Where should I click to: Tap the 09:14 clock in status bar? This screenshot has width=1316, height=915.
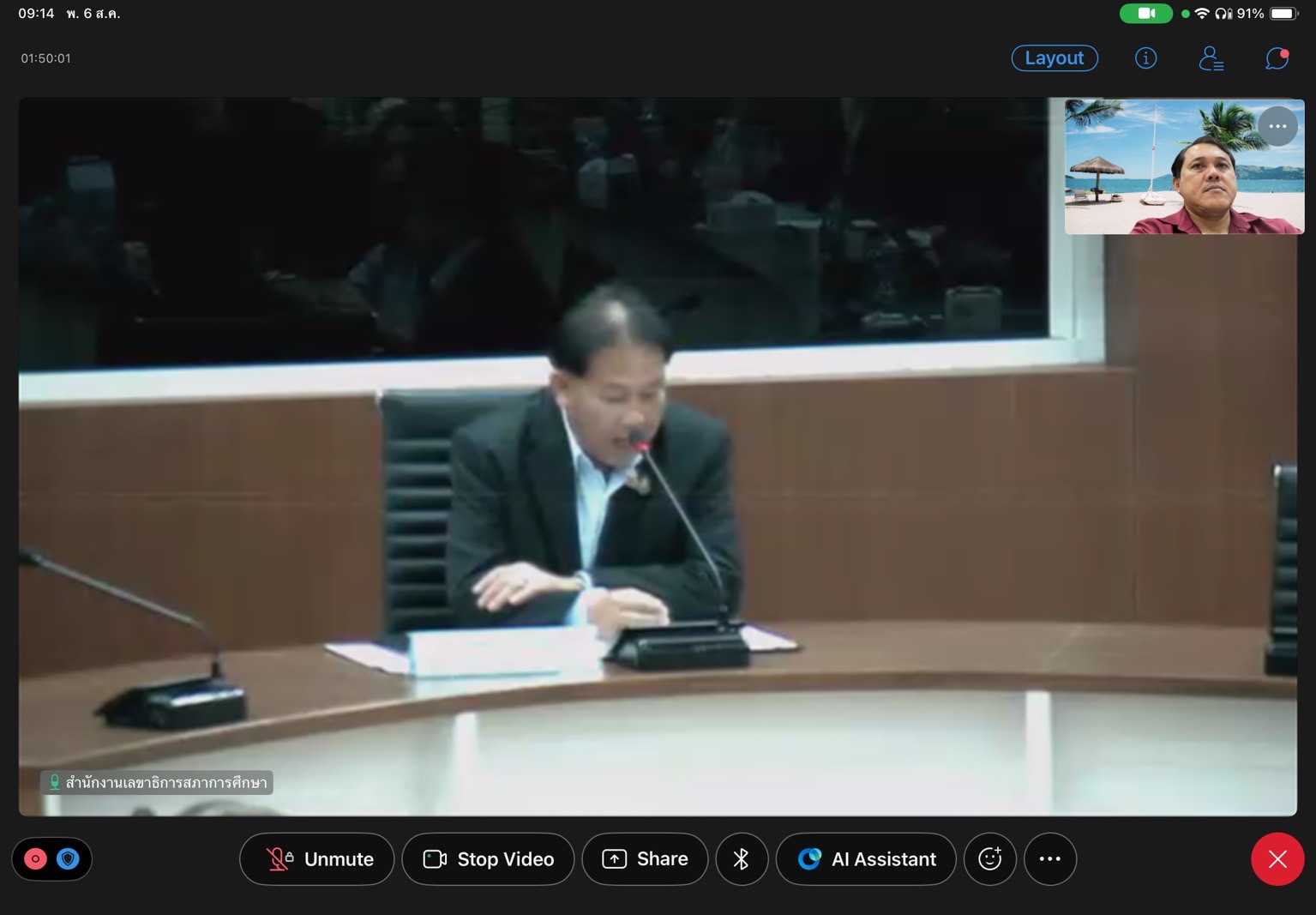click(36, 13)
